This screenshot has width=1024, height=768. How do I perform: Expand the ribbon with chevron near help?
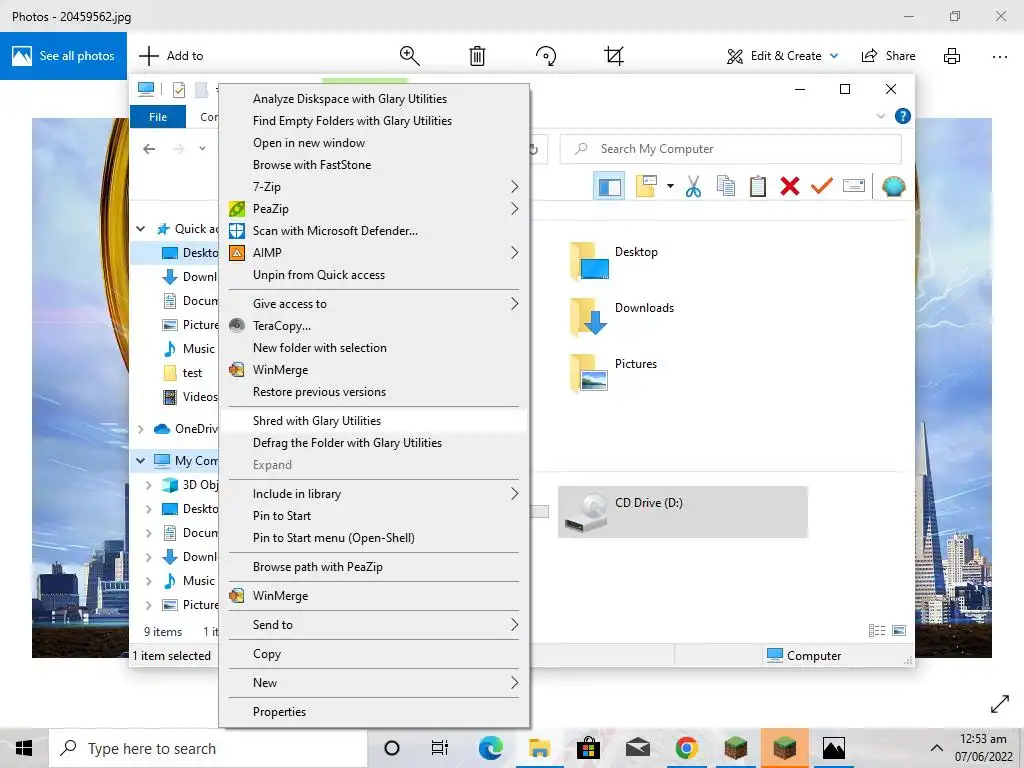(x=880, y=116)
